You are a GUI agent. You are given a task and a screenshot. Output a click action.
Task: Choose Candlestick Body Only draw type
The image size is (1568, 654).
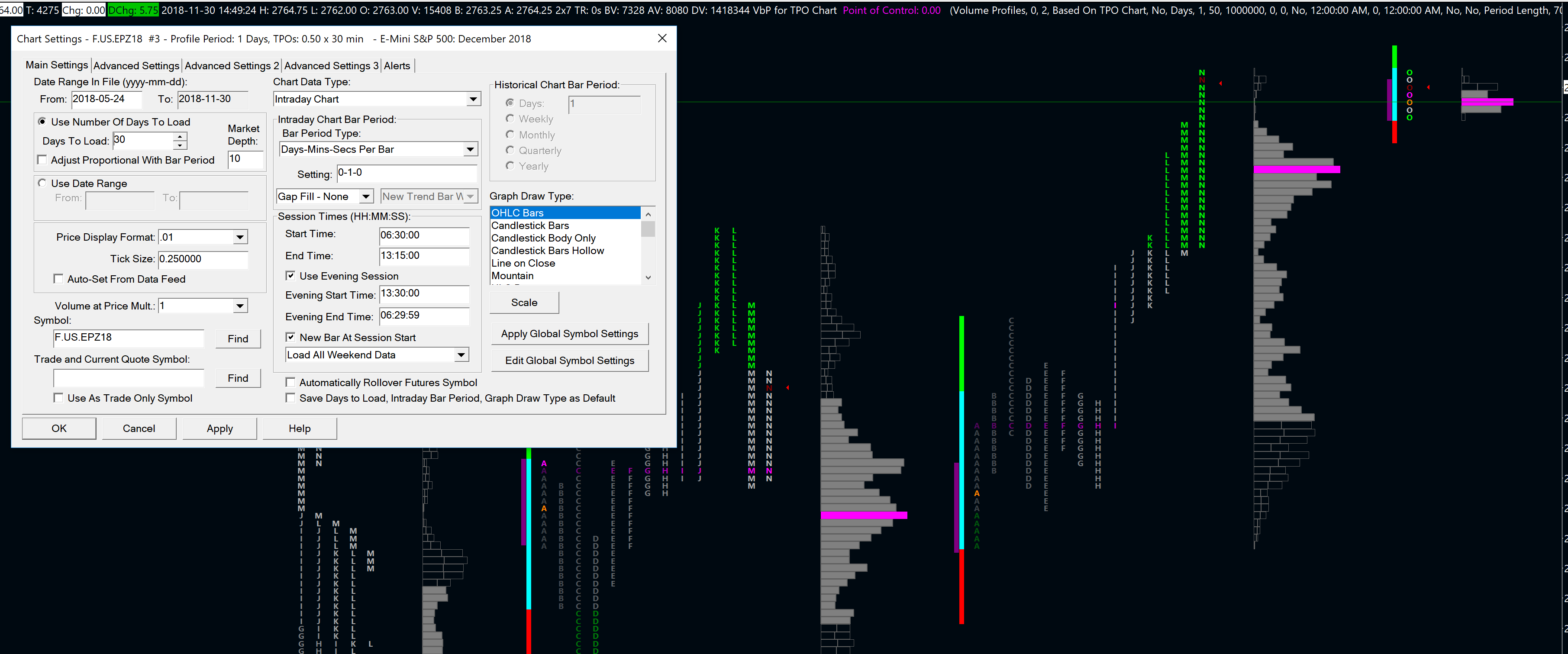[565, 238]
